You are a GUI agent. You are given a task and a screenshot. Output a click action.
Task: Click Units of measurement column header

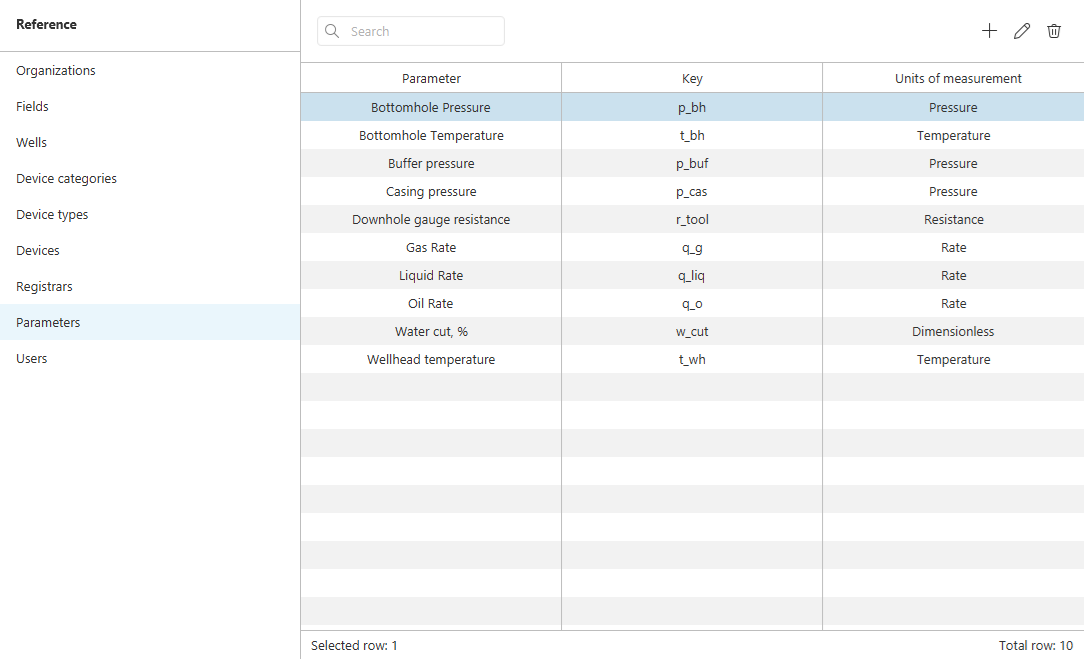pos(957,78)
